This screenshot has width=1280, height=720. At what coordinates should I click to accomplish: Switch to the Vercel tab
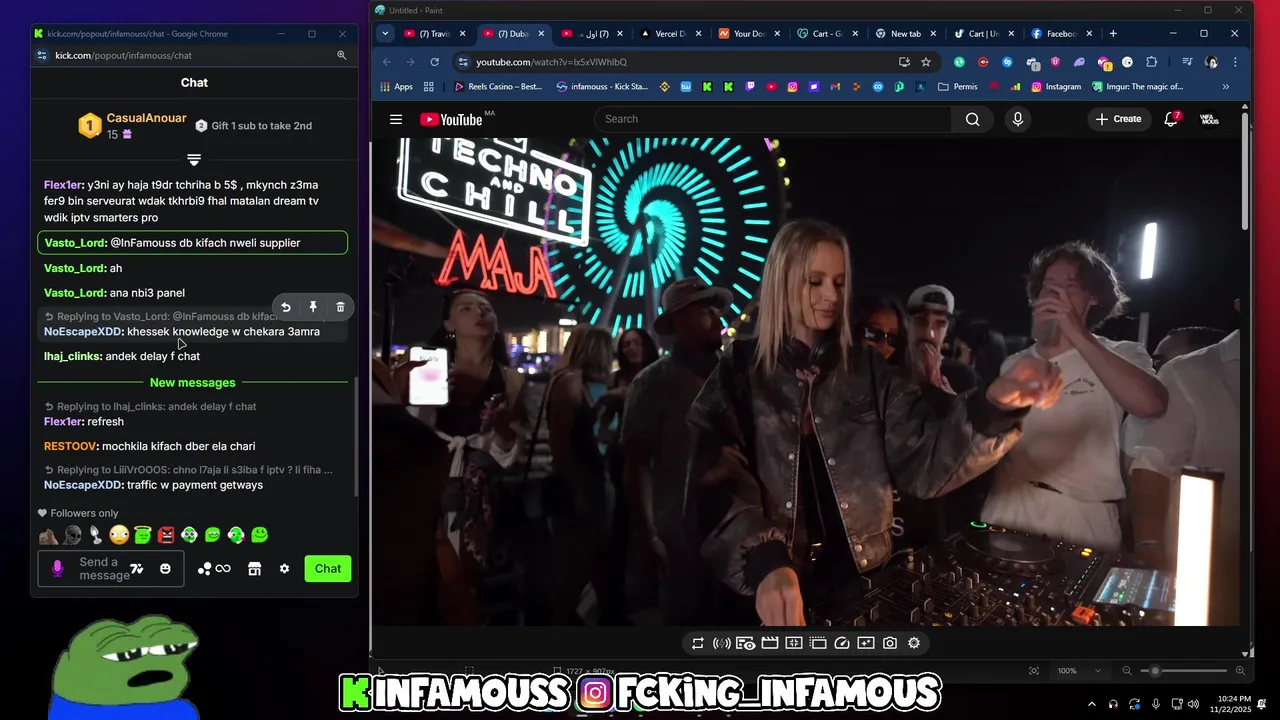click(x=671, y=34)
